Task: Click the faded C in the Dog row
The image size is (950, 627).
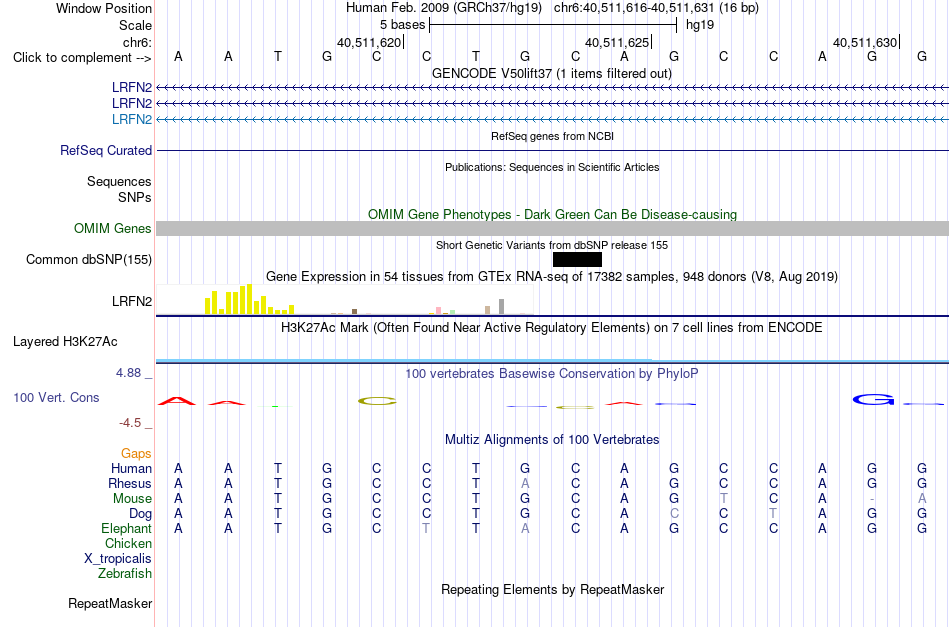Action: (674, 514)
